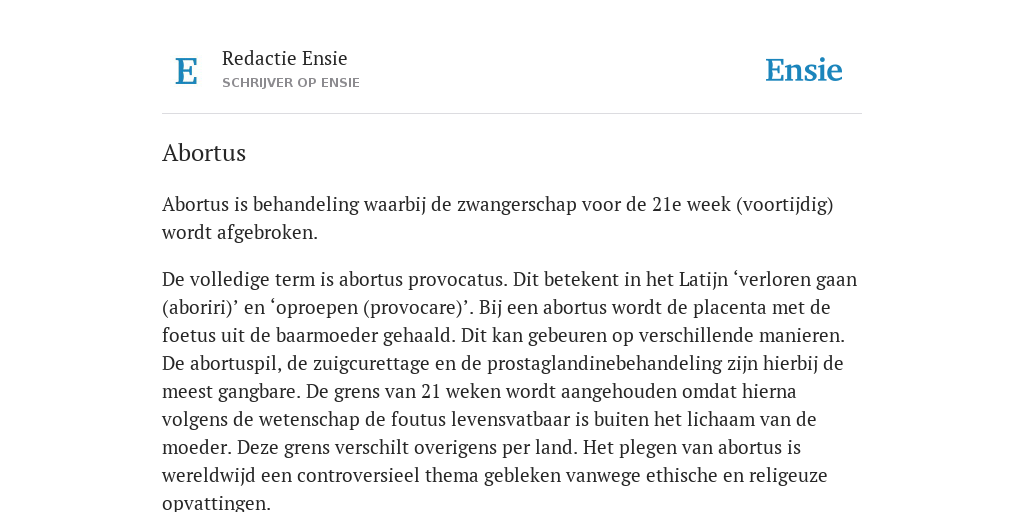1024x512 pixels.
Task: Select the Abortus article heading
Action: pos(204,153)
